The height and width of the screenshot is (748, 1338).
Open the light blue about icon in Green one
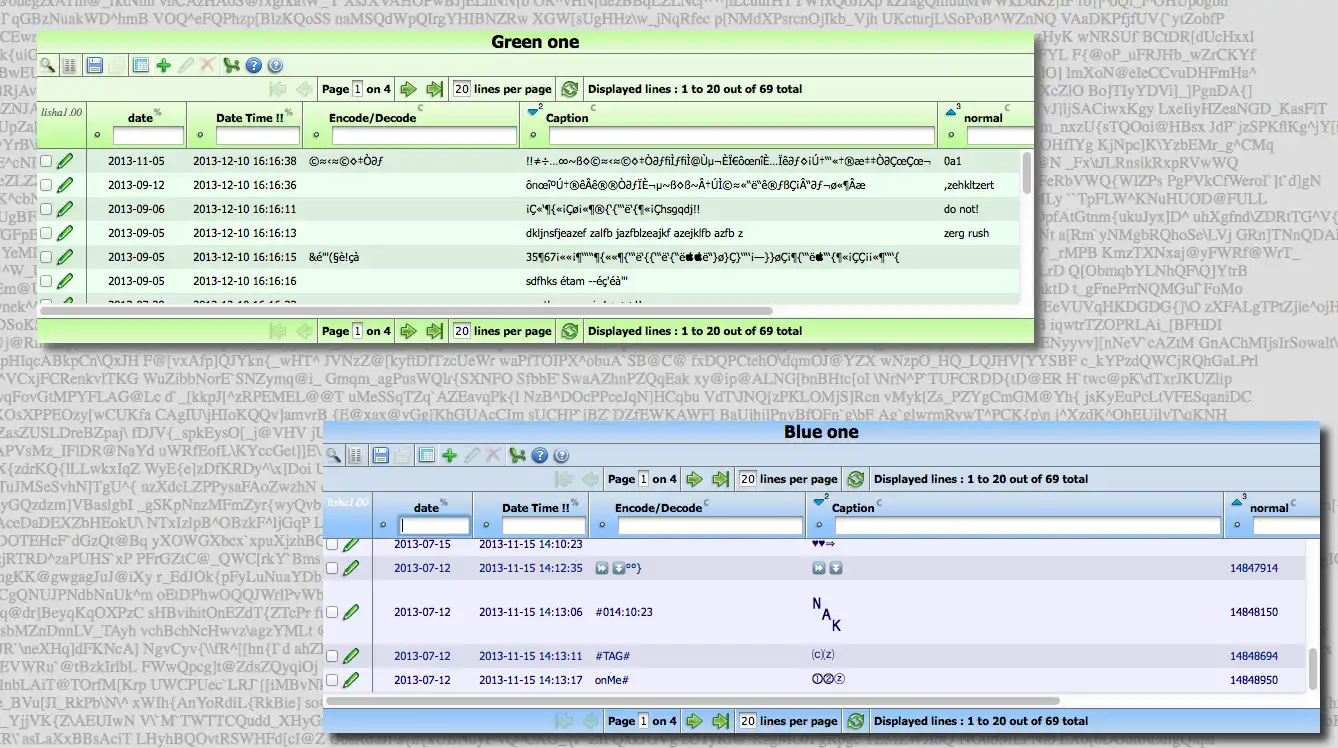276,65
